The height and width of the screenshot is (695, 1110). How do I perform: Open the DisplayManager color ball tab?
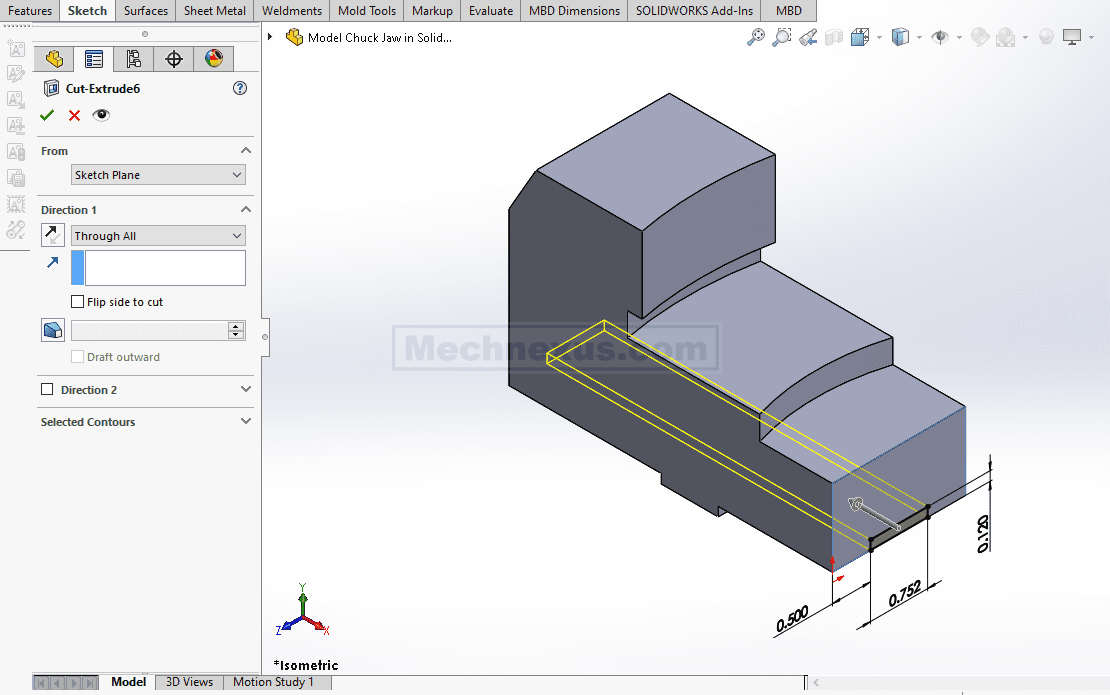coord(213,59)
